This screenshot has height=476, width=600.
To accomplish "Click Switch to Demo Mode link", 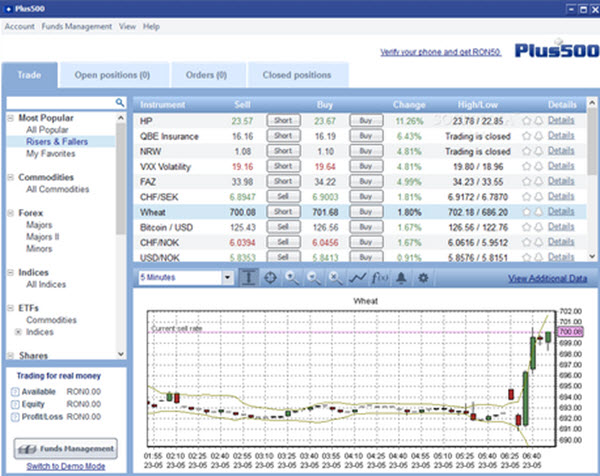I will [66, 466].
